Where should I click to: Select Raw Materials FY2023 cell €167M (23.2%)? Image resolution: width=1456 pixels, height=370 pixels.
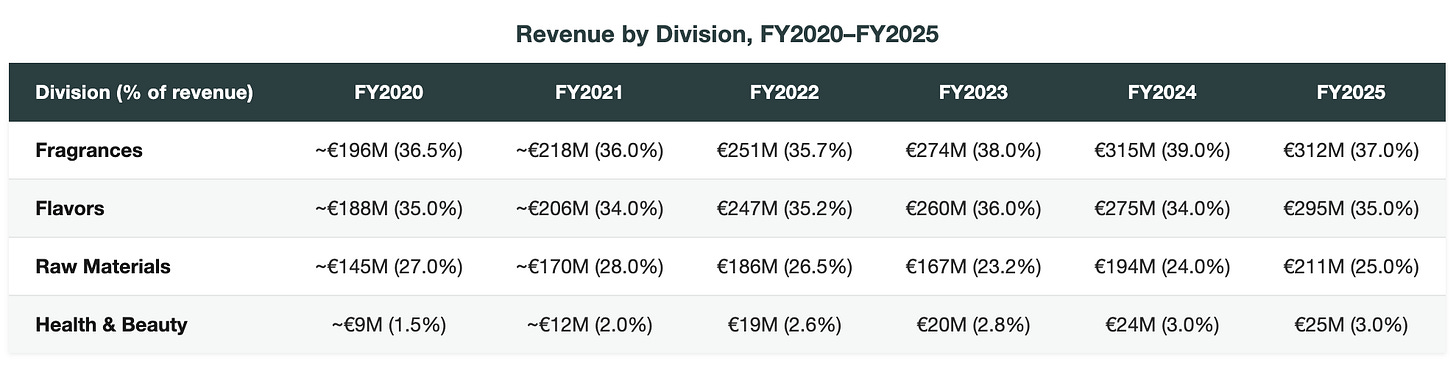(973, 267)
